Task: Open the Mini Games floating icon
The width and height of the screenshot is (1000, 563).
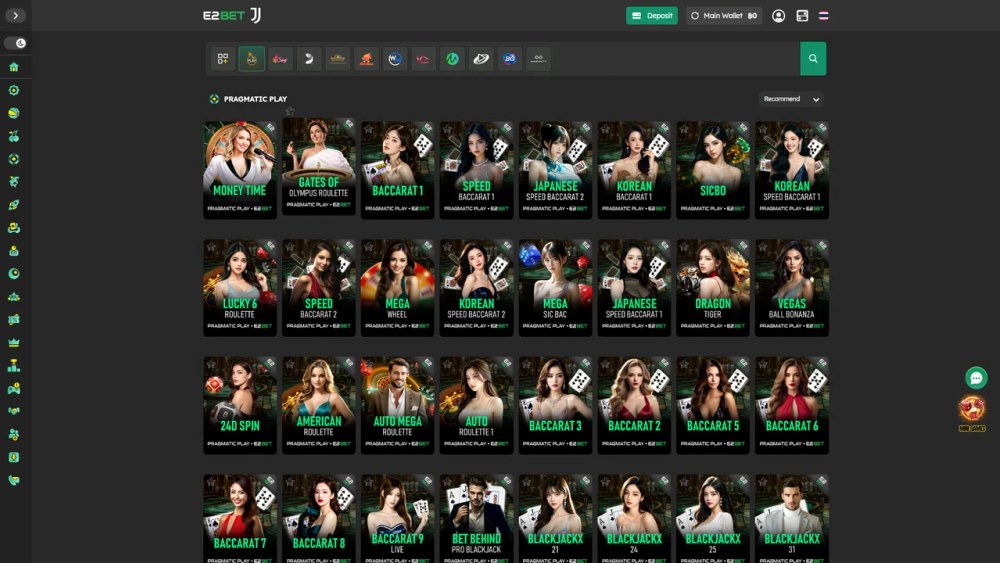Action: (x=972, y=413)
